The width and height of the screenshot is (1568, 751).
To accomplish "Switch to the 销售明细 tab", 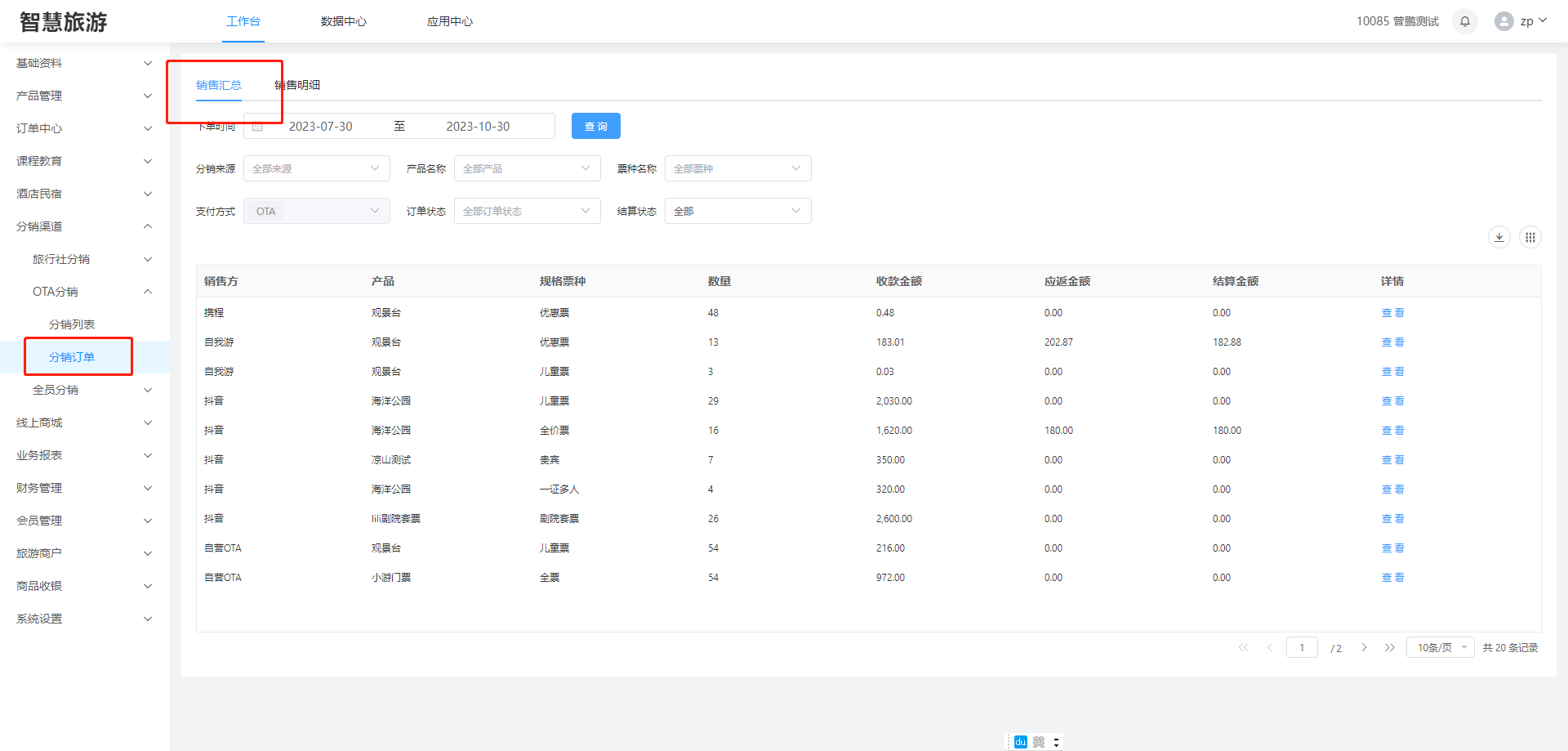I will click(x=298, y=85).
